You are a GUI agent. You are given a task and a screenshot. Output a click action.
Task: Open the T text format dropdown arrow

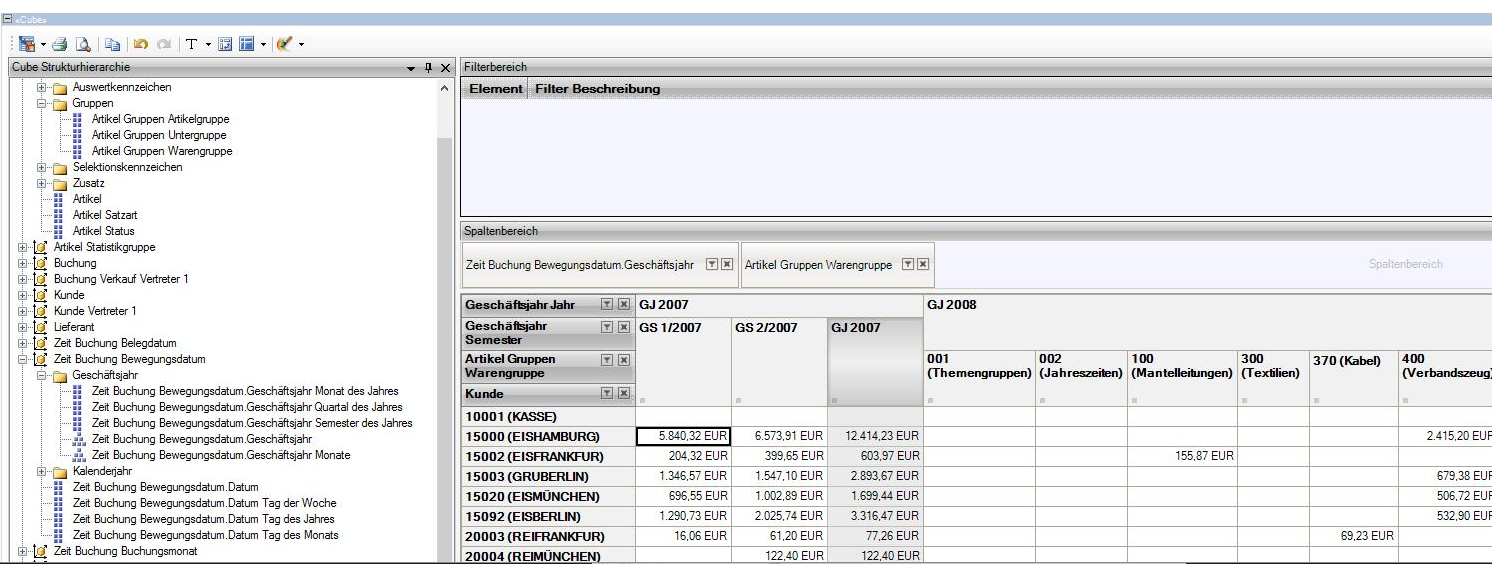[208, 44]
